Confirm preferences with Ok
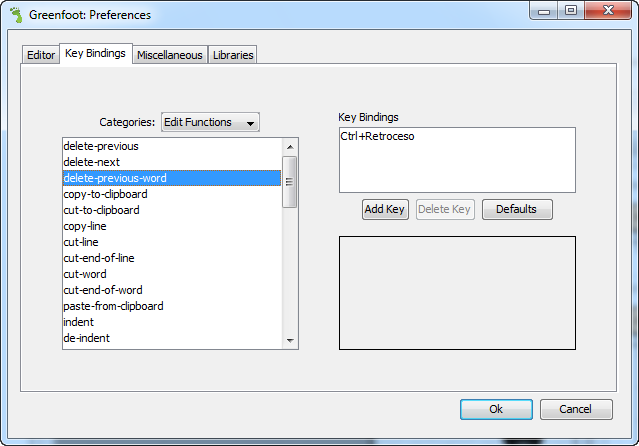 pos(496,409)
